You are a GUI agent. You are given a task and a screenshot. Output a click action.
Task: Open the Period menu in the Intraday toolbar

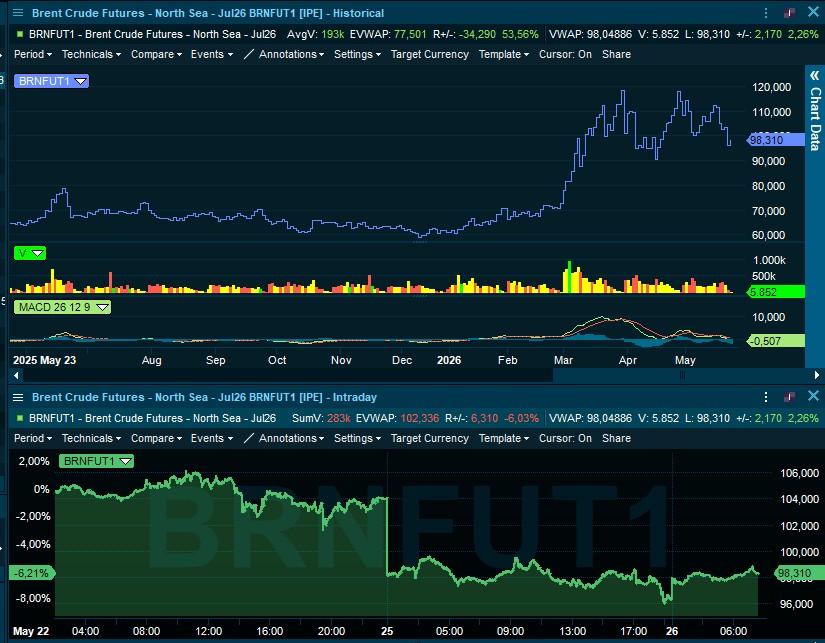click(33, 438)
